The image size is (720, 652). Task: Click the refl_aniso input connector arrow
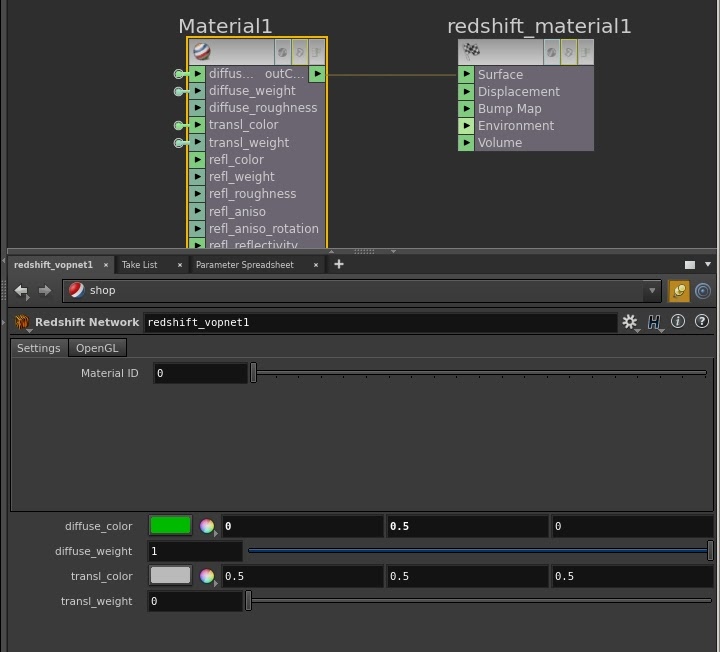click(x=197, y=211)
